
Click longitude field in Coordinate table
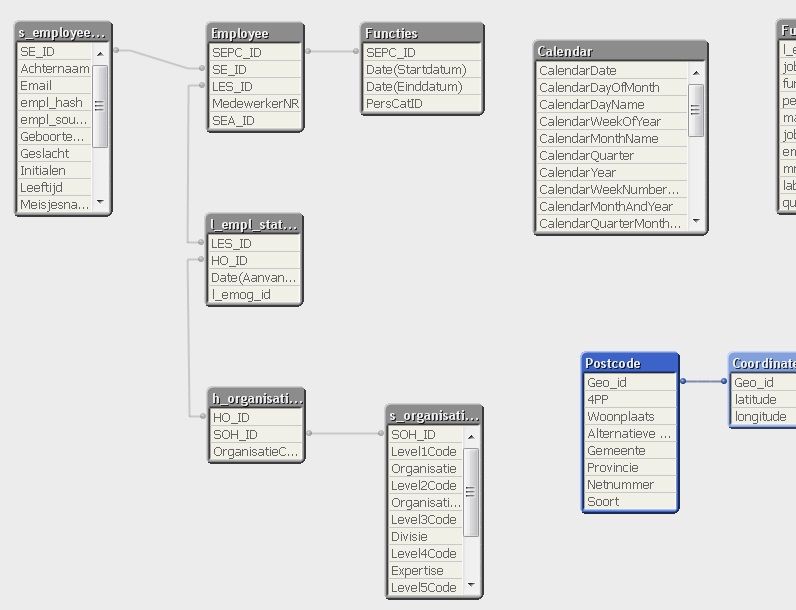(764, 417)
